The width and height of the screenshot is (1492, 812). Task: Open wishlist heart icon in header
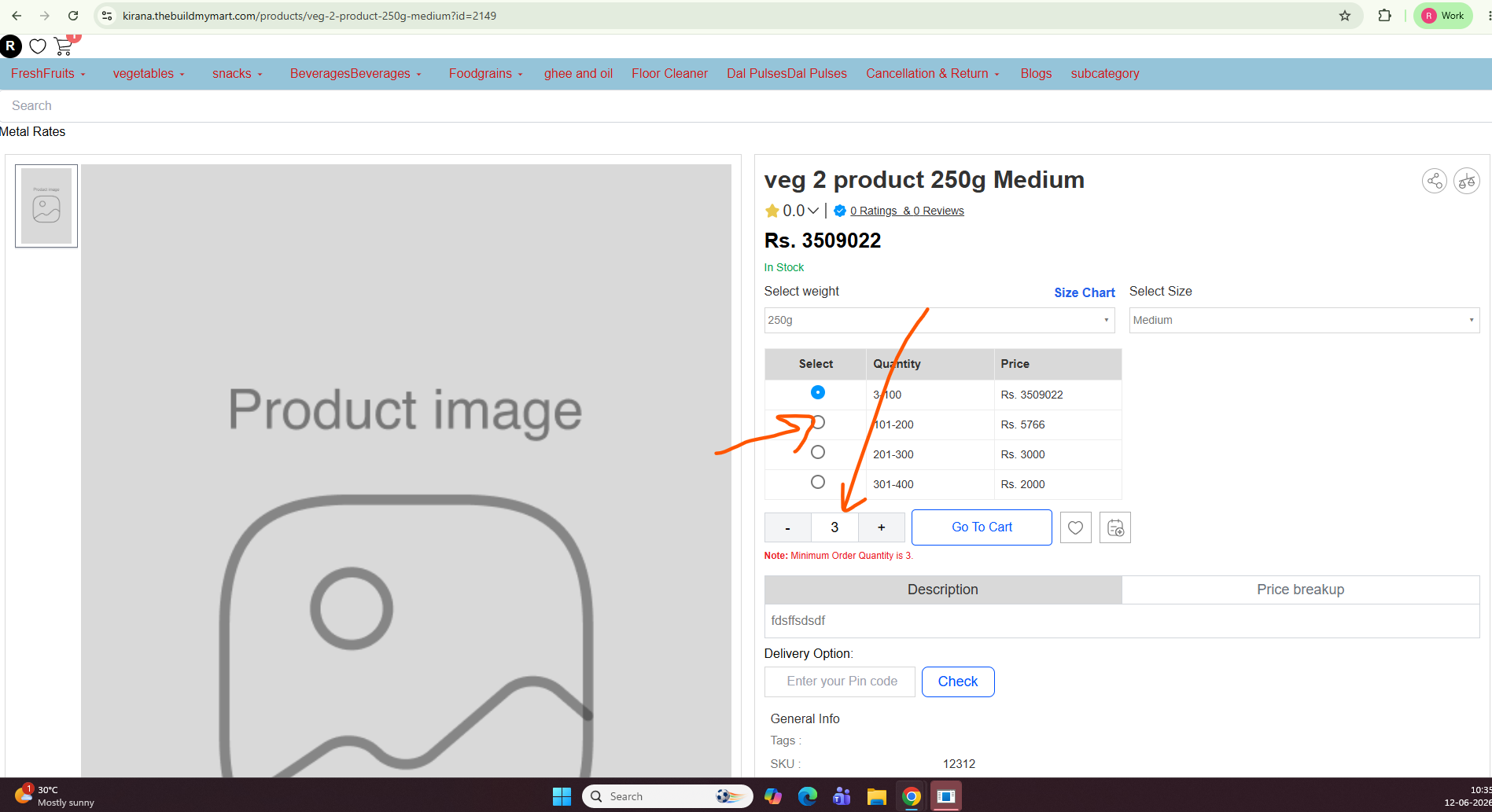point(38,46)
